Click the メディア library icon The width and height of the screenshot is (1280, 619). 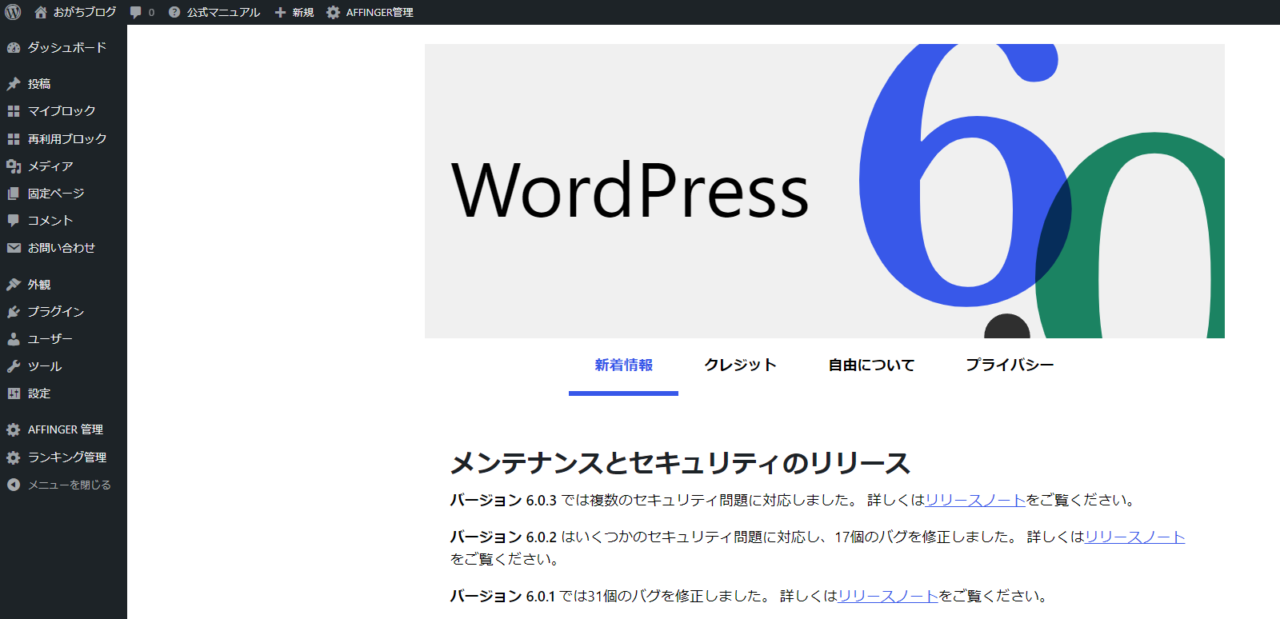(x=14, y=166)
